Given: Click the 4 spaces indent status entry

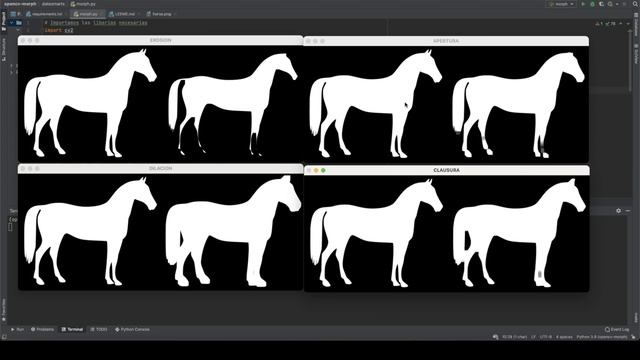Looking at the screenshot, I should pos(564,337).
